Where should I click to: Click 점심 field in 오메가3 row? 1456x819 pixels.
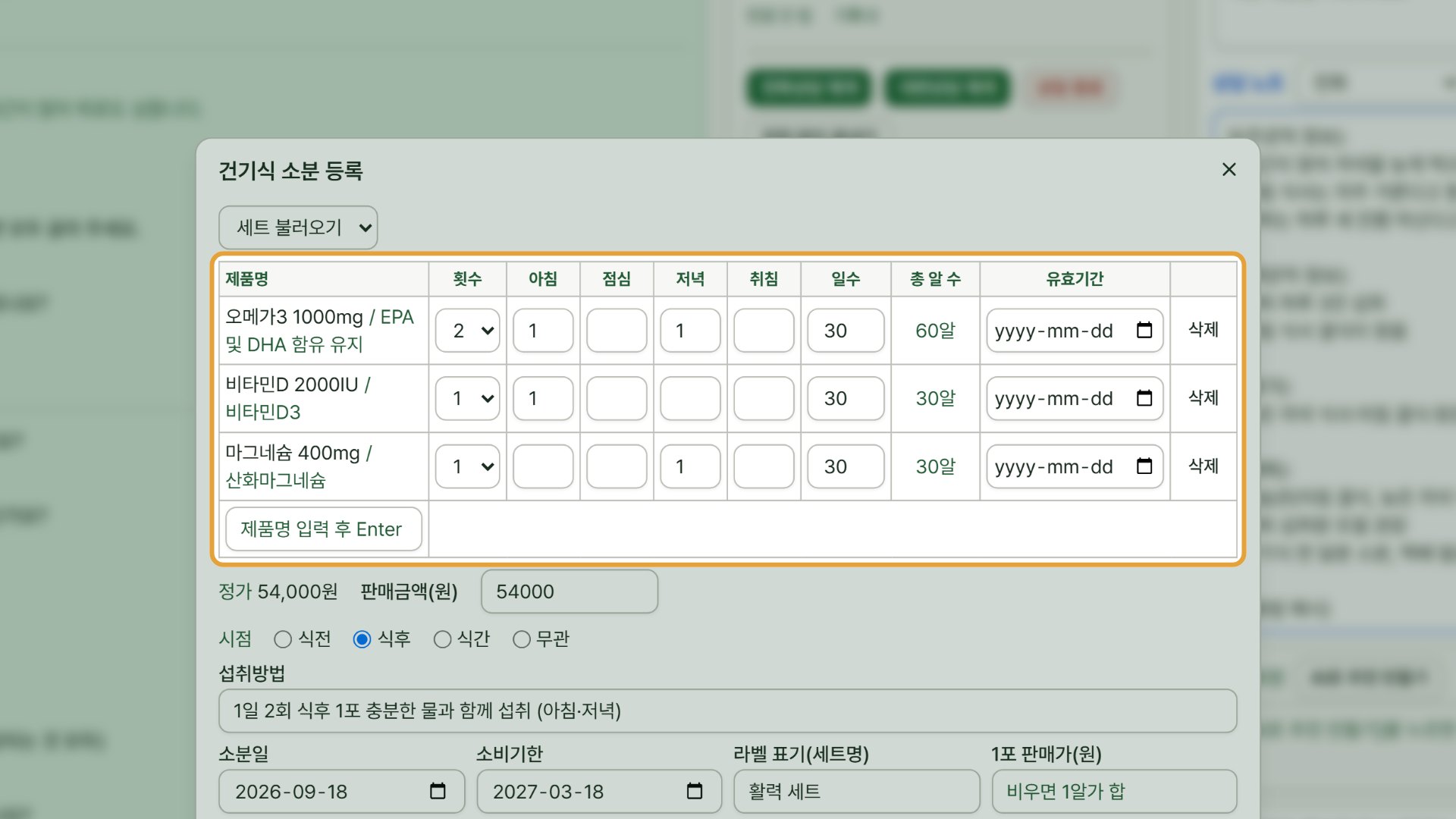[617, 331]
